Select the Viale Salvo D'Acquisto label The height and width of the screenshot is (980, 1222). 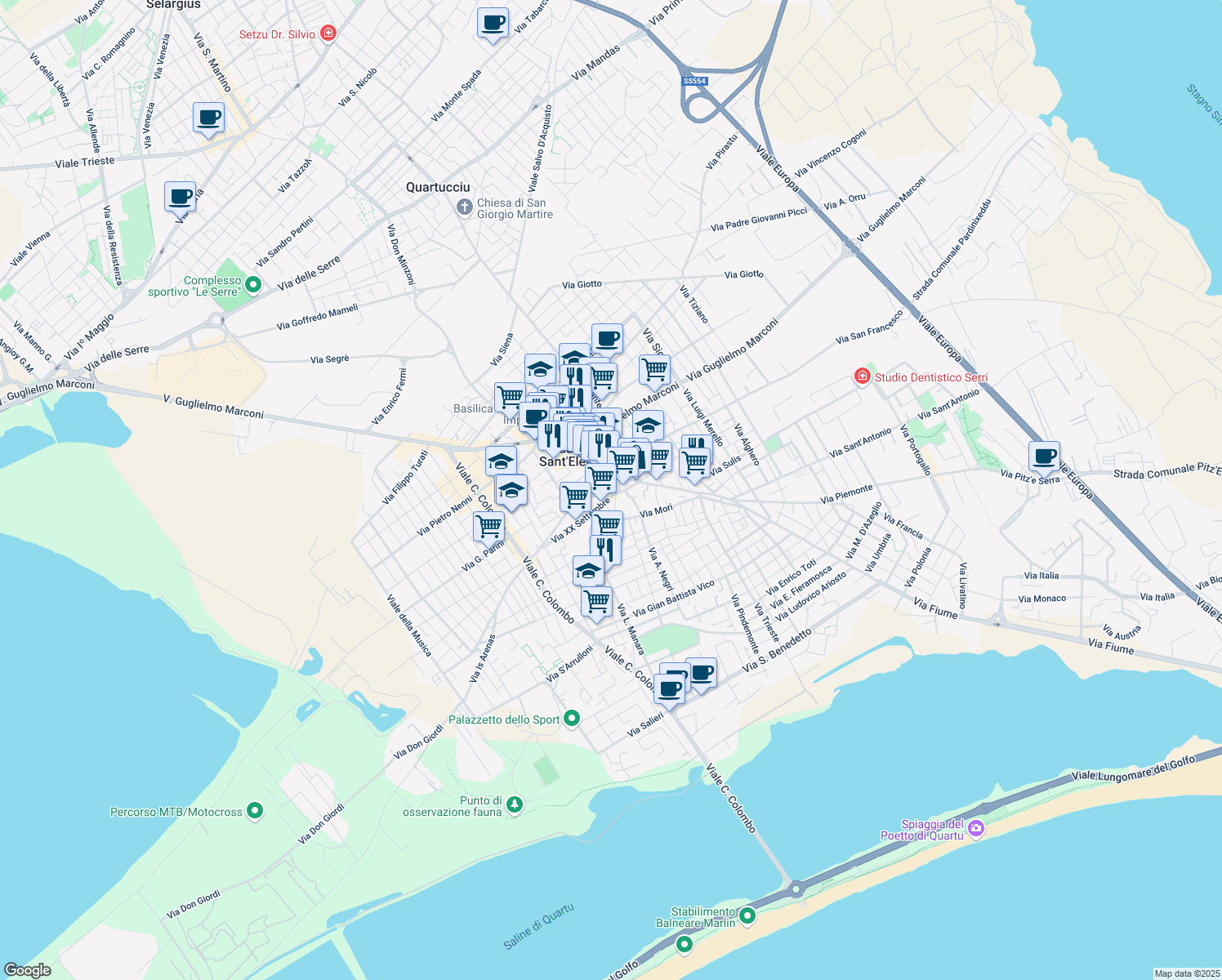(x=540, y=149)
